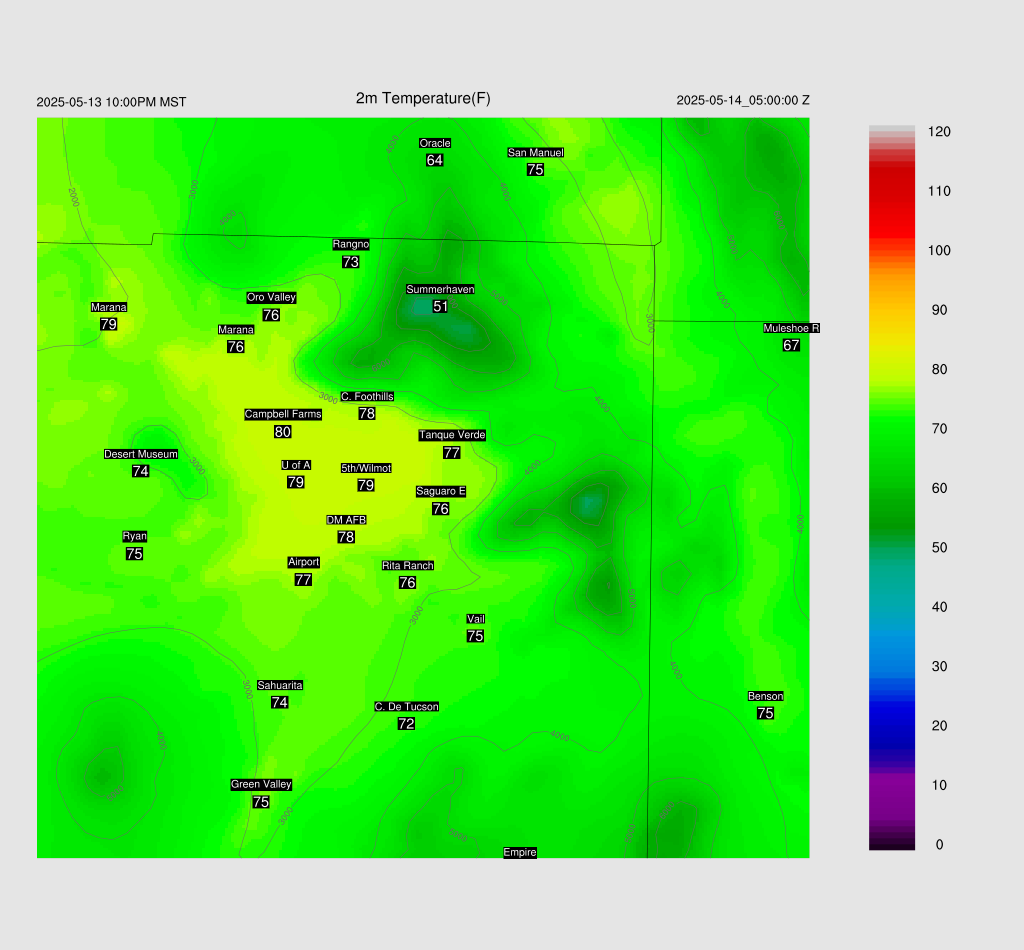Click the 78 value under DM AFB
Viewport: 1024px width, 950px height.
pyautogui.click(x=346, y=537)
